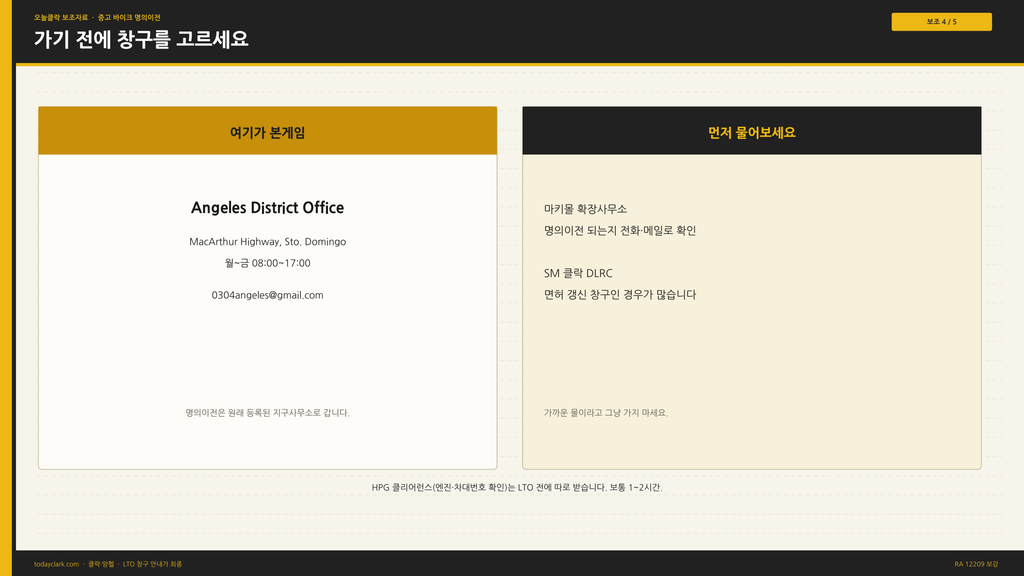
Task: Click the footer text 'LTO 창구 안내가 최종'
Action: [152, 564]
